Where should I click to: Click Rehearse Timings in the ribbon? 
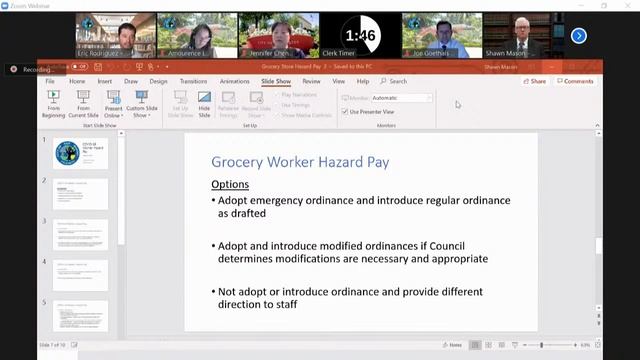(x=228, y=104)
